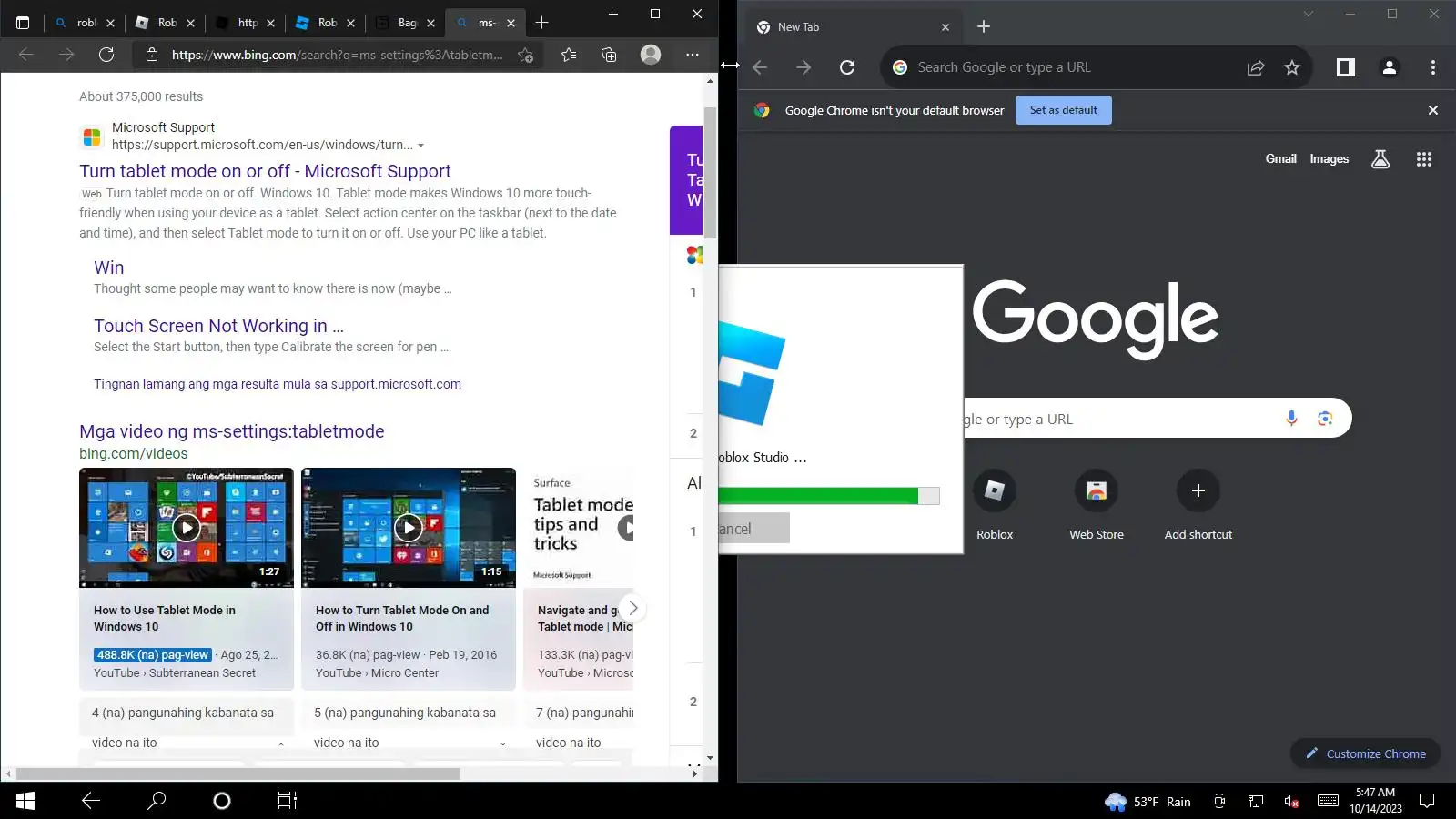Dismiss the default browser infobar
This screenshot has height=819, width=1456.
[1433, 110]
